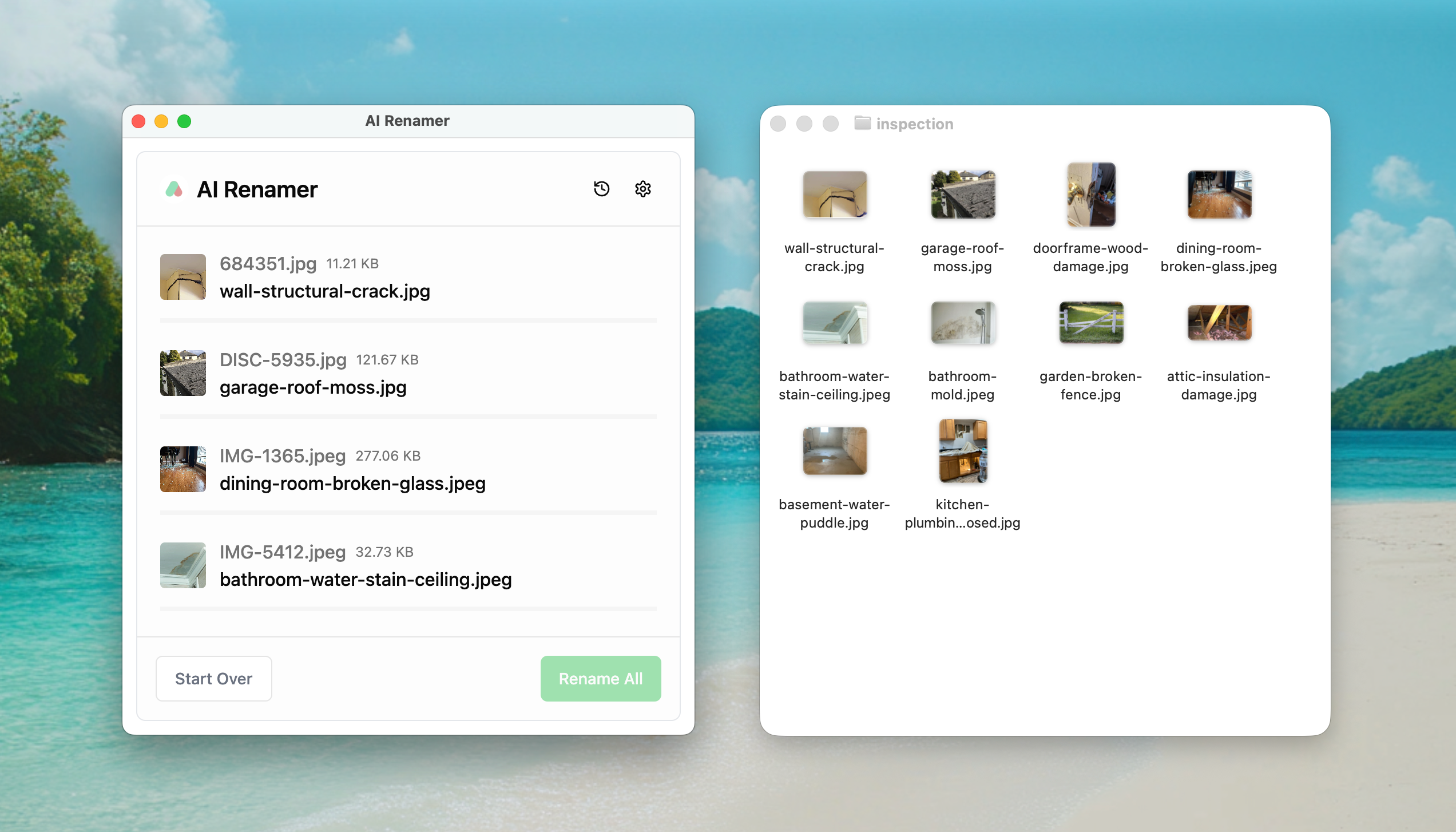Open AI Renamer settings gear
The height and width of the screenshot is (832, 1456).
click(642, 189)
